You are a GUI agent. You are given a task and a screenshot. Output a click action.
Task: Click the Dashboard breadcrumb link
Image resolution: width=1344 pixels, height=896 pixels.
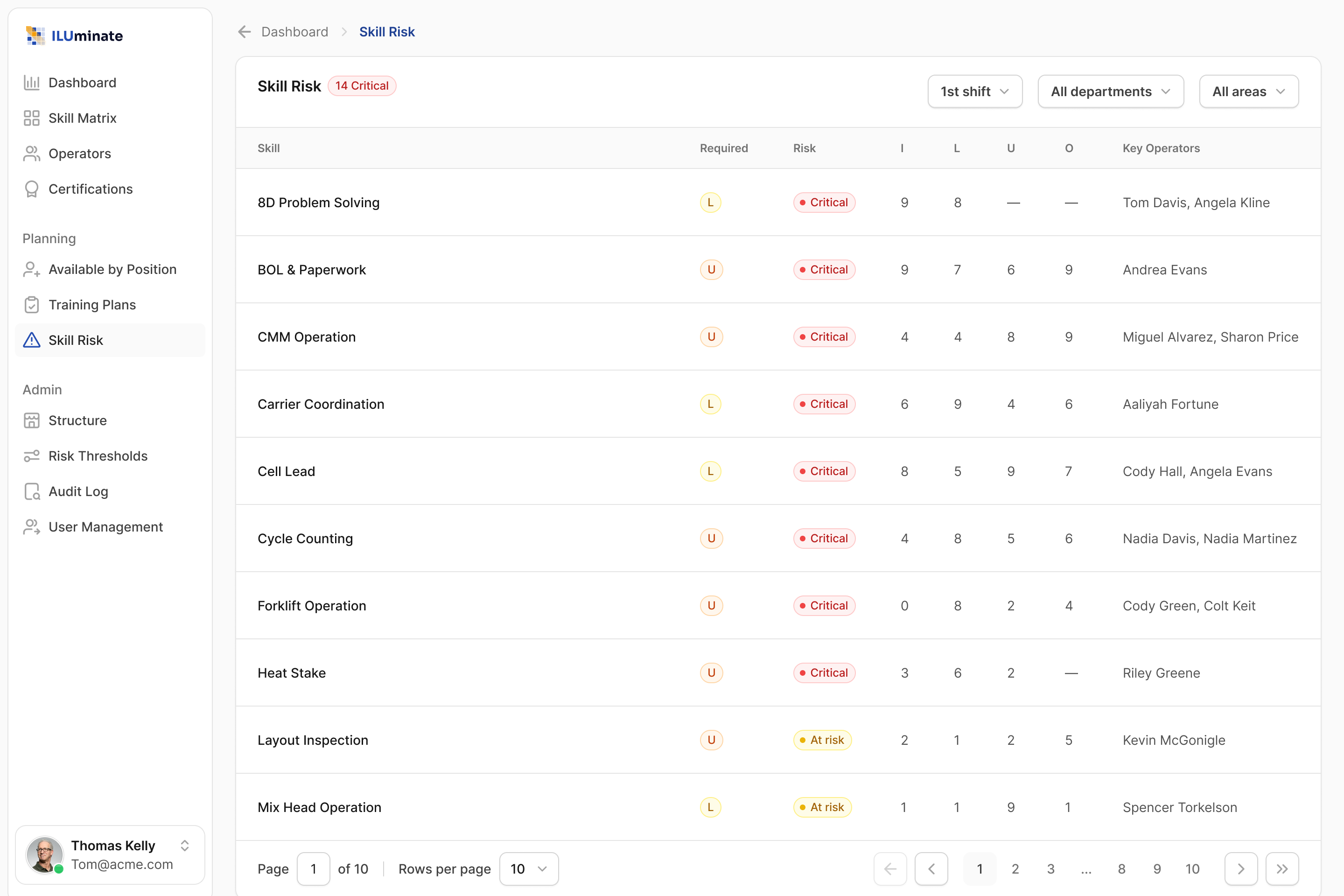pyautogui.click(x=295, y=32)
